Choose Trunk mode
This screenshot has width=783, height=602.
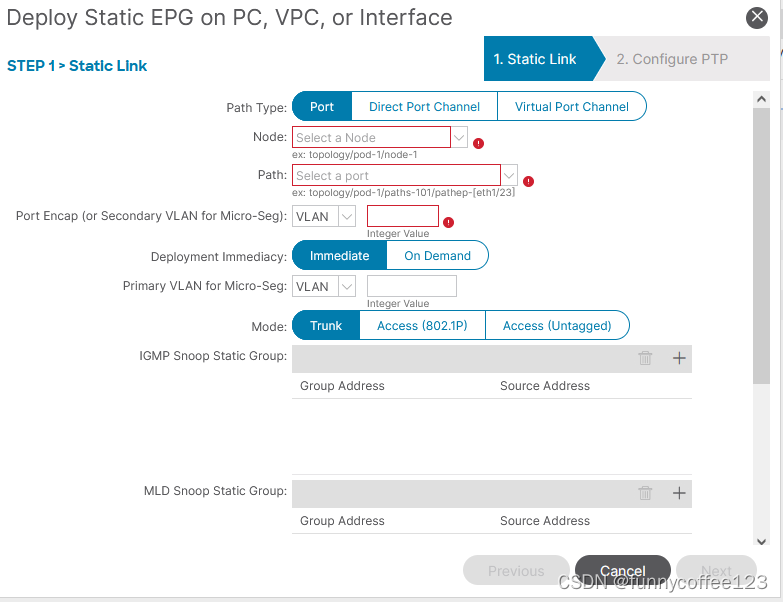[326, 325]
